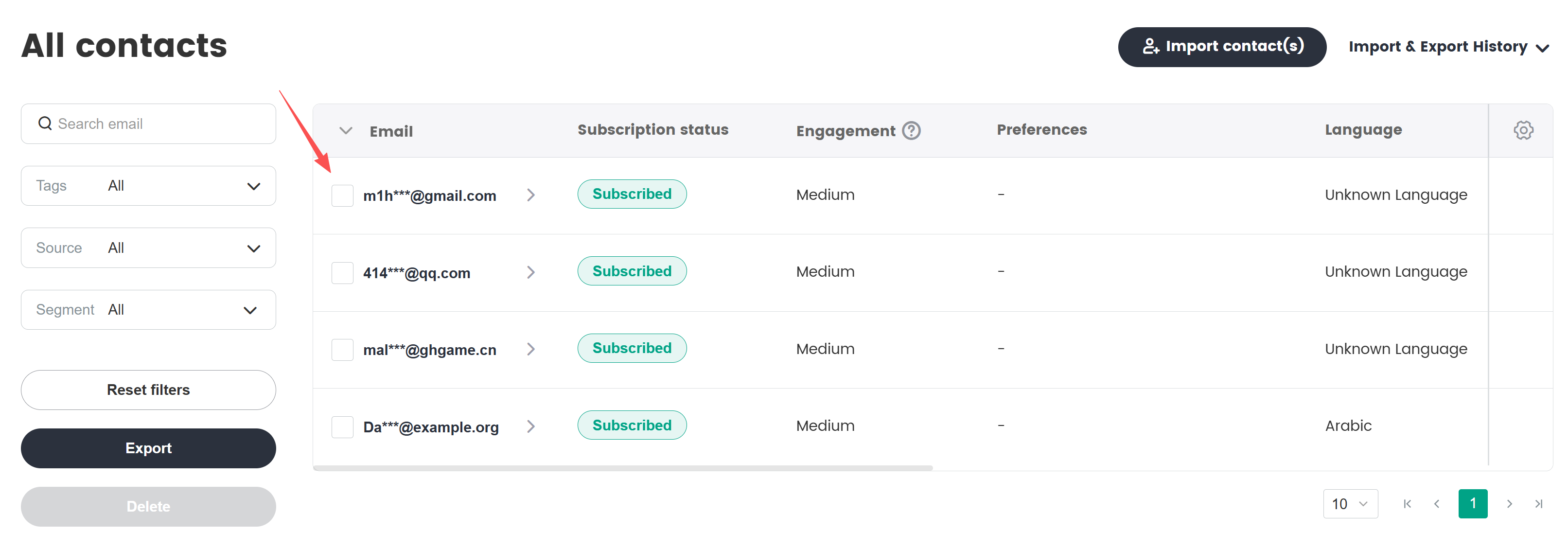Open the Import & Export History menu
This screenshot has width=1568, height=550.
pos(1449,46)
